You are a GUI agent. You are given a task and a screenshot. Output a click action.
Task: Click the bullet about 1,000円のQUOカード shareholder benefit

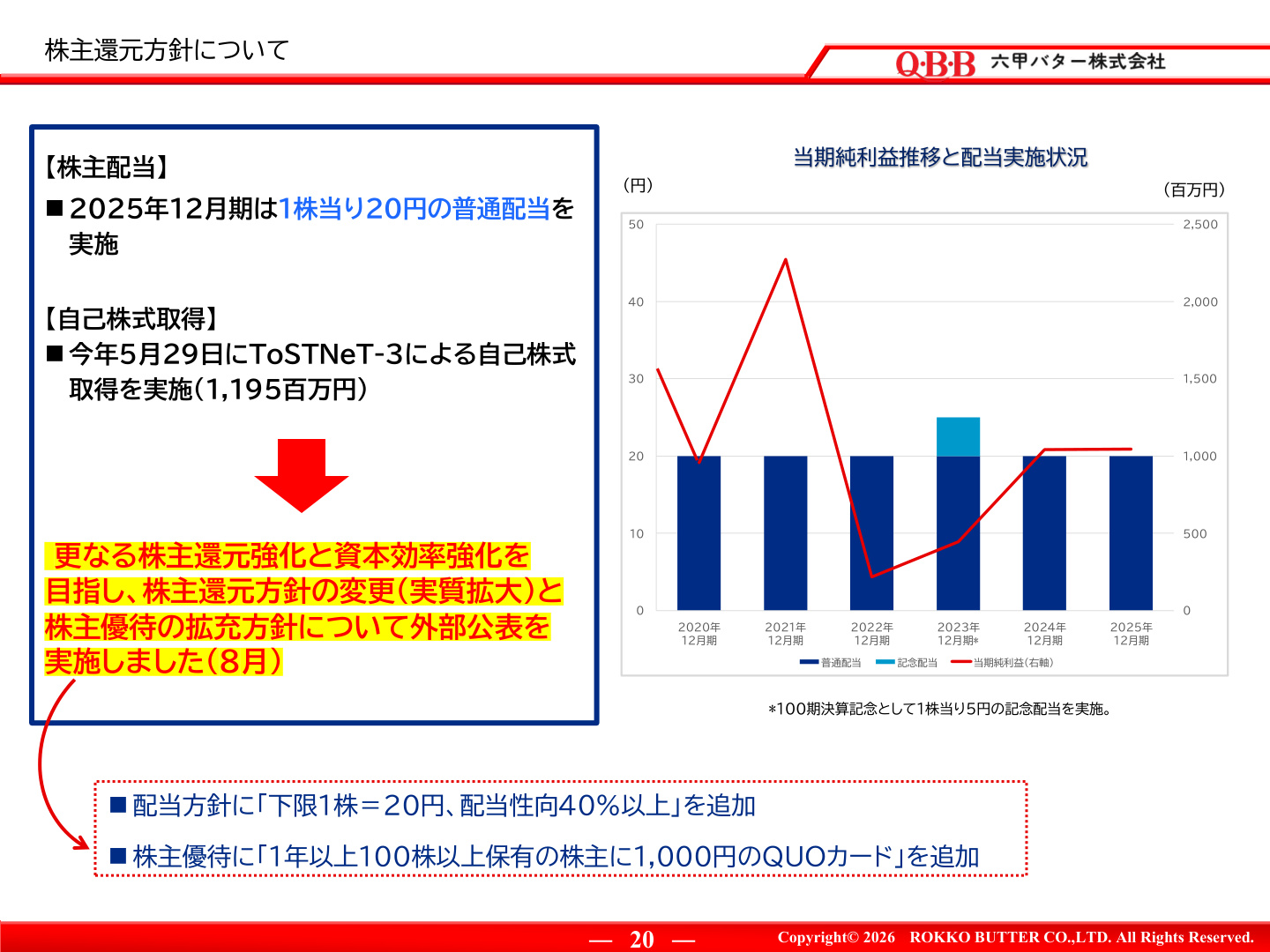point(545,856)
